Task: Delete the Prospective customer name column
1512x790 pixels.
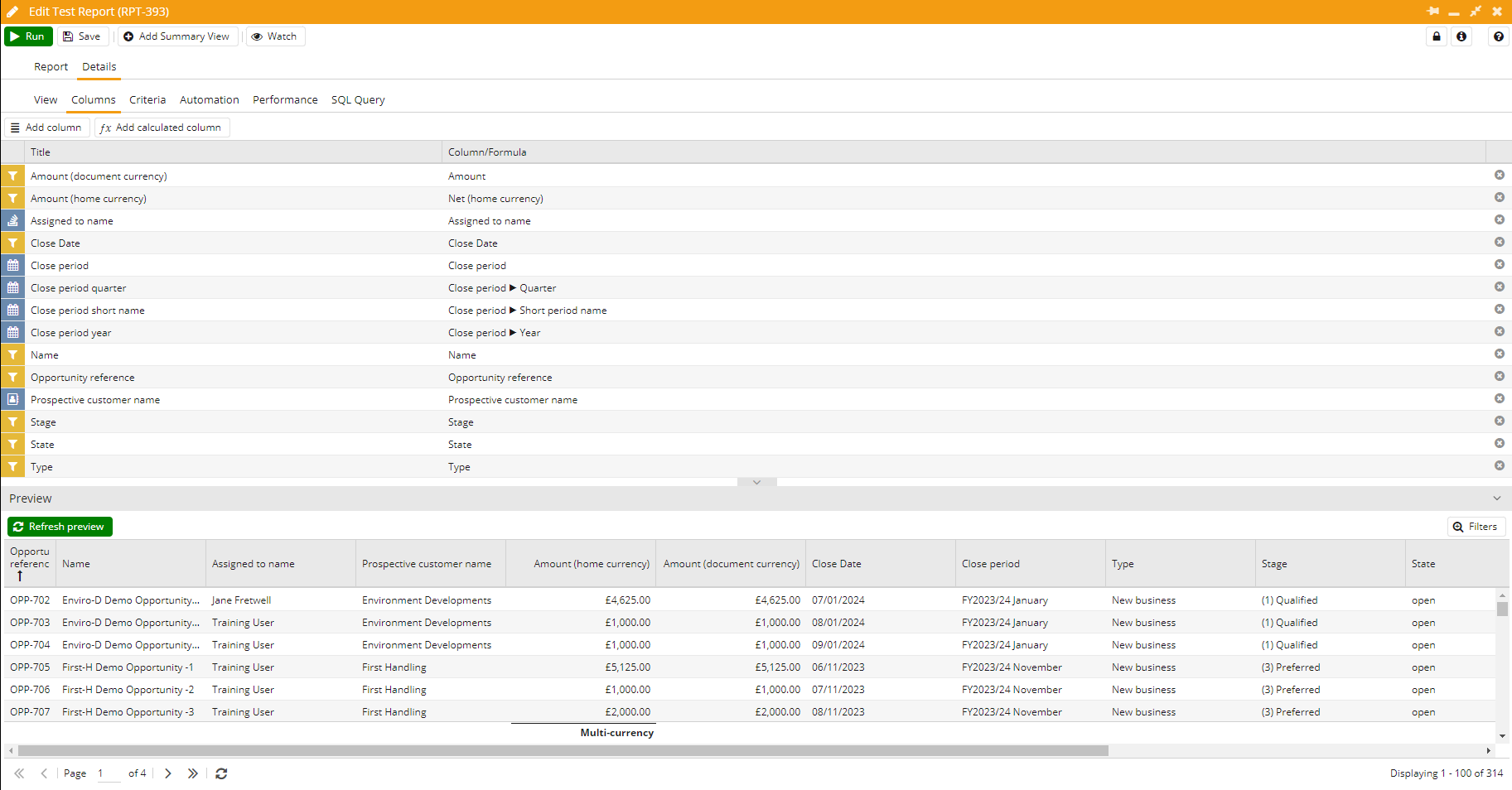Action: pos(1499,399)
